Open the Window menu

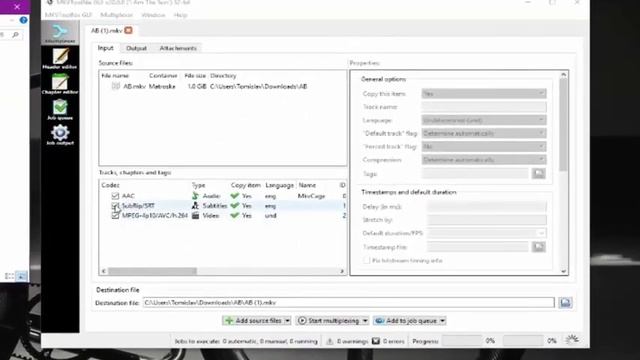coord(153,15)
